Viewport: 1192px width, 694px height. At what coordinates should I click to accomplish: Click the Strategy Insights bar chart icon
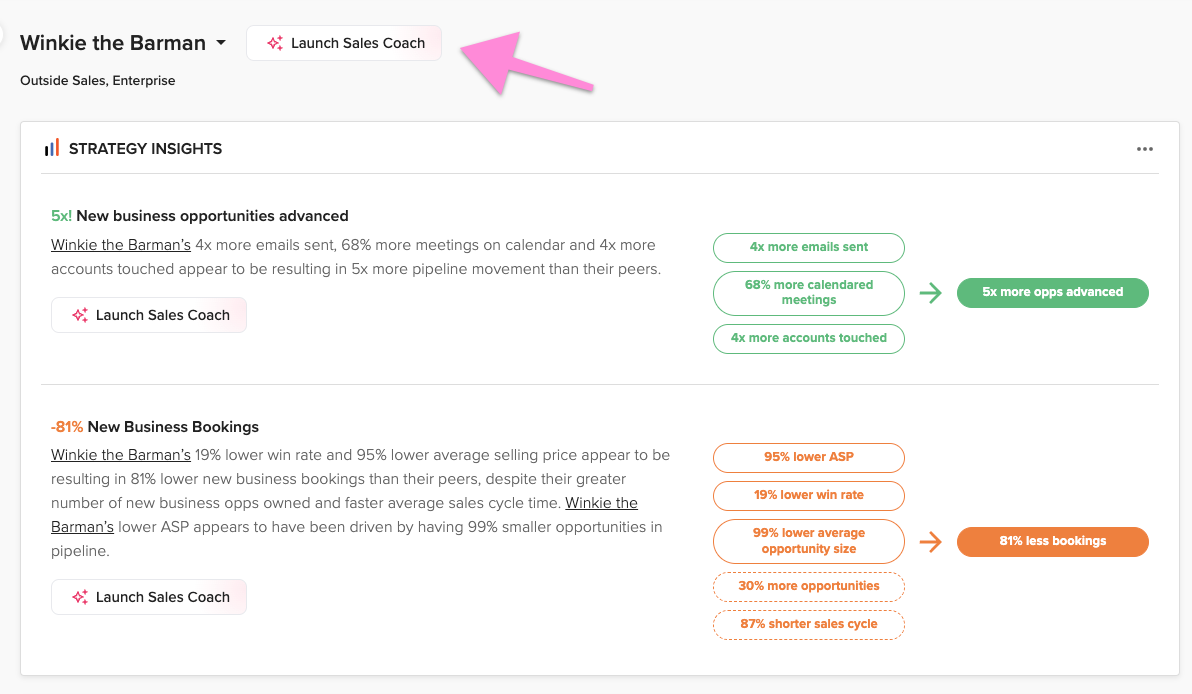(x=52, y=147)
